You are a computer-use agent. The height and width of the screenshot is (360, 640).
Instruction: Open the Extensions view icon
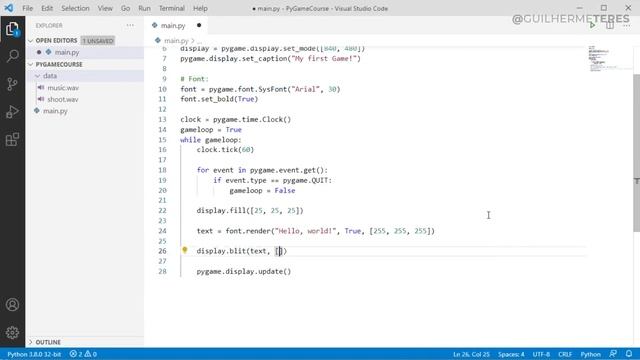(x=12, y=140)
